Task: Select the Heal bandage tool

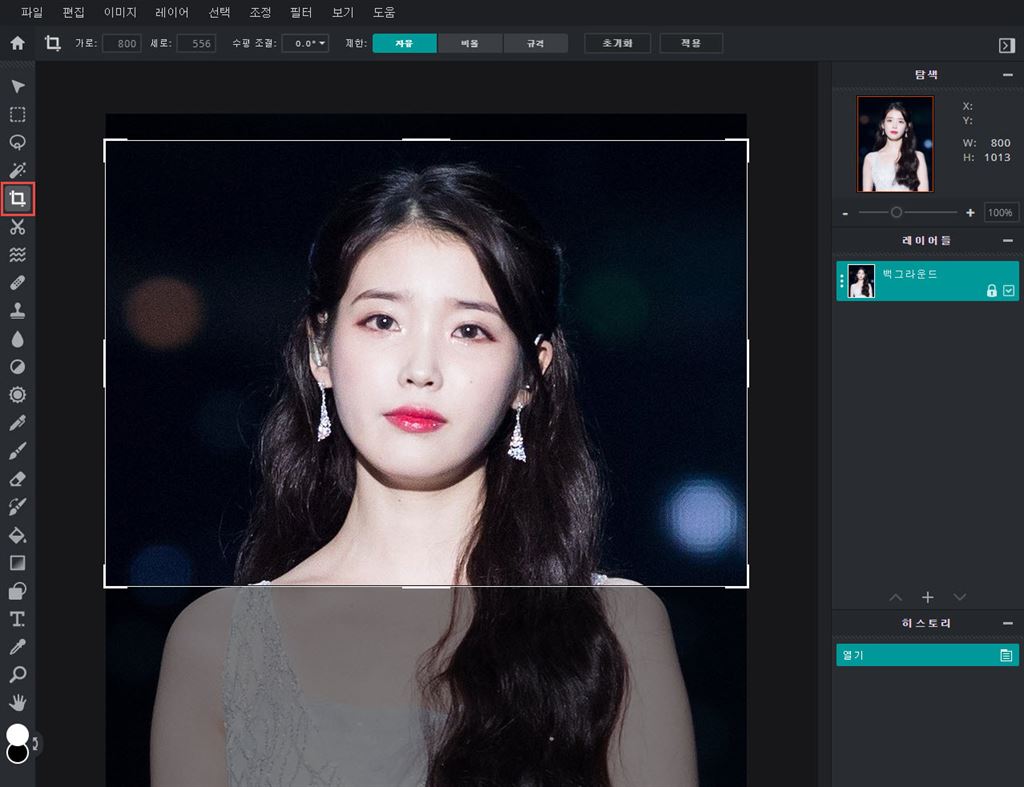Action: (x=18, y=283)
